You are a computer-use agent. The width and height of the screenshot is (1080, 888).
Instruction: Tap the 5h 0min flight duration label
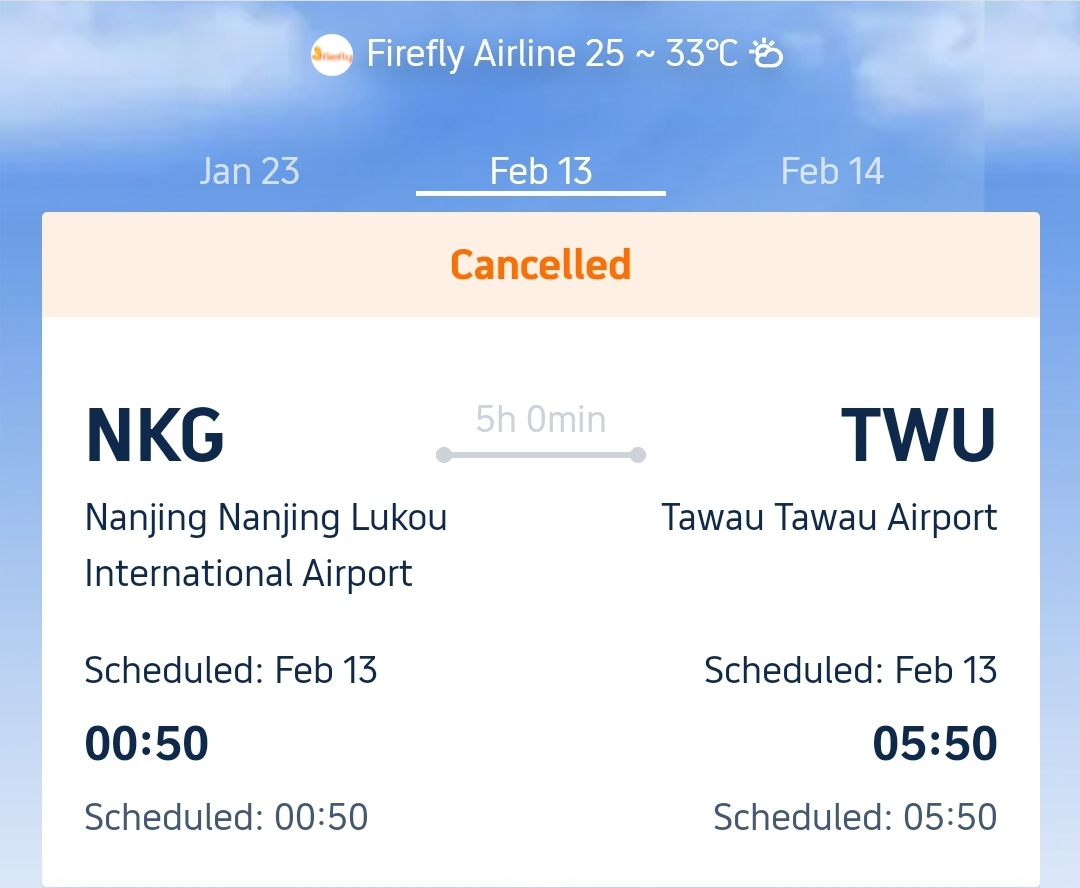[541, 419]
